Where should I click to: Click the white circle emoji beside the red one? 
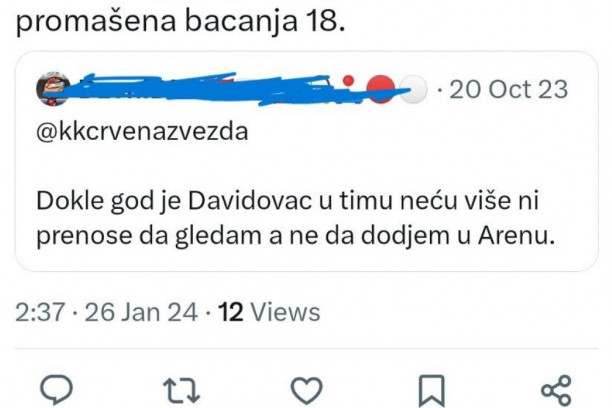414,90
